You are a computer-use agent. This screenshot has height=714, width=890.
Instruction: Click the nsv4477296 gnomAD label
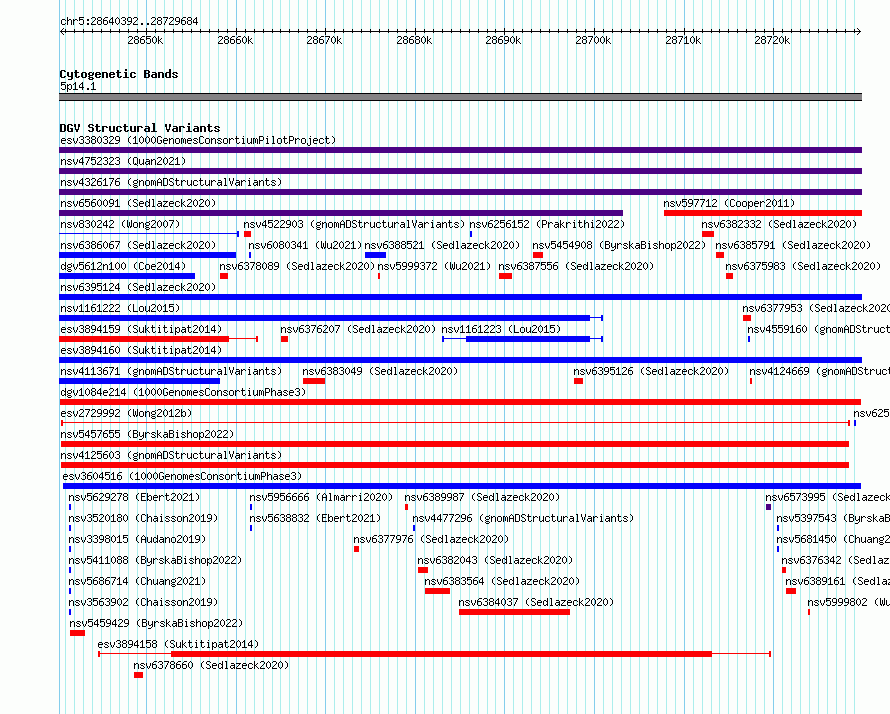(523, 518)
